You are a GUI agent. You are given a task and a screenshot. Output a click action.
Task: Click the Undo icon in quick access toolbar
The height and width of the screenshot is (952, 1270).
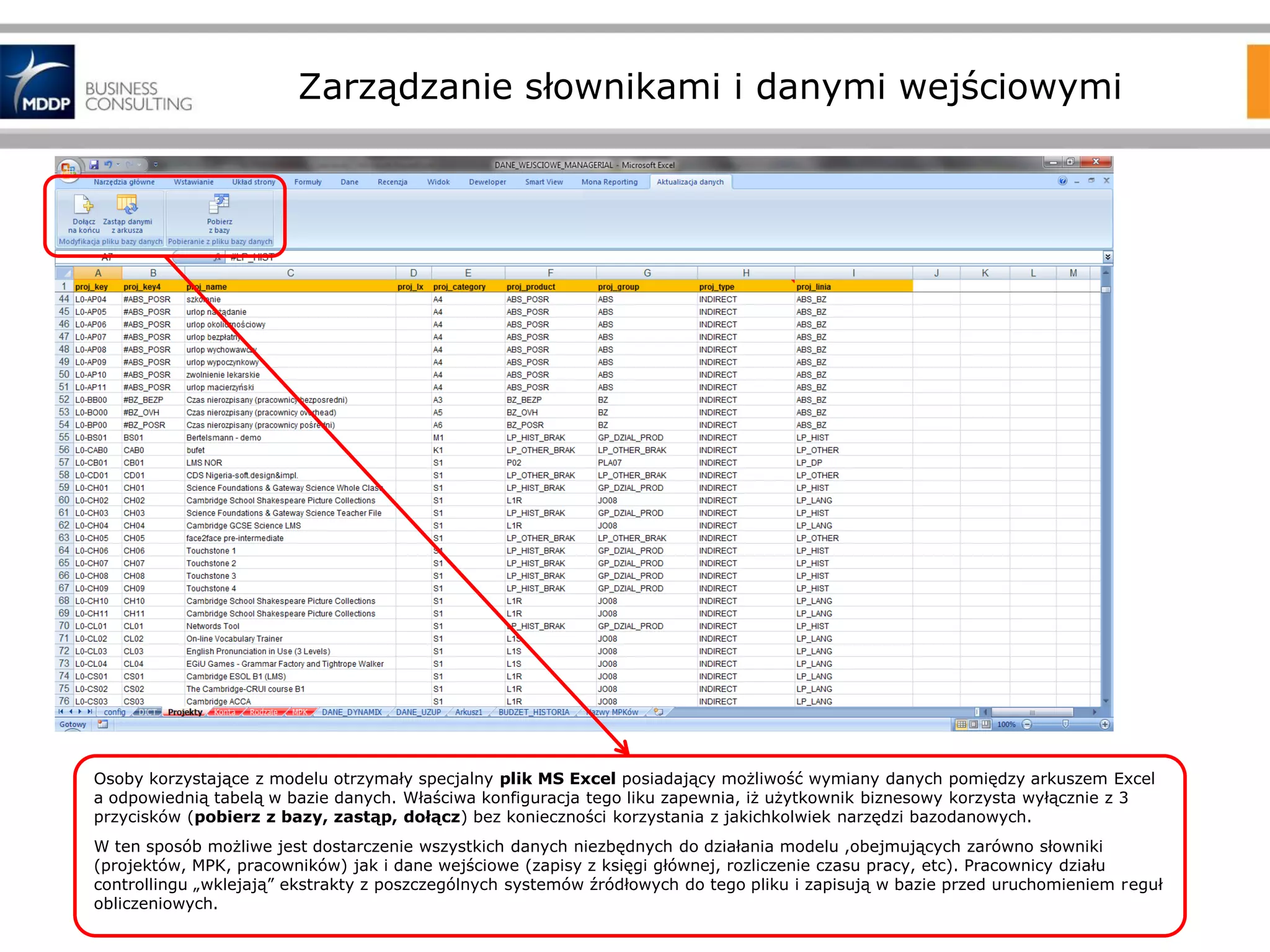(109, 165)
